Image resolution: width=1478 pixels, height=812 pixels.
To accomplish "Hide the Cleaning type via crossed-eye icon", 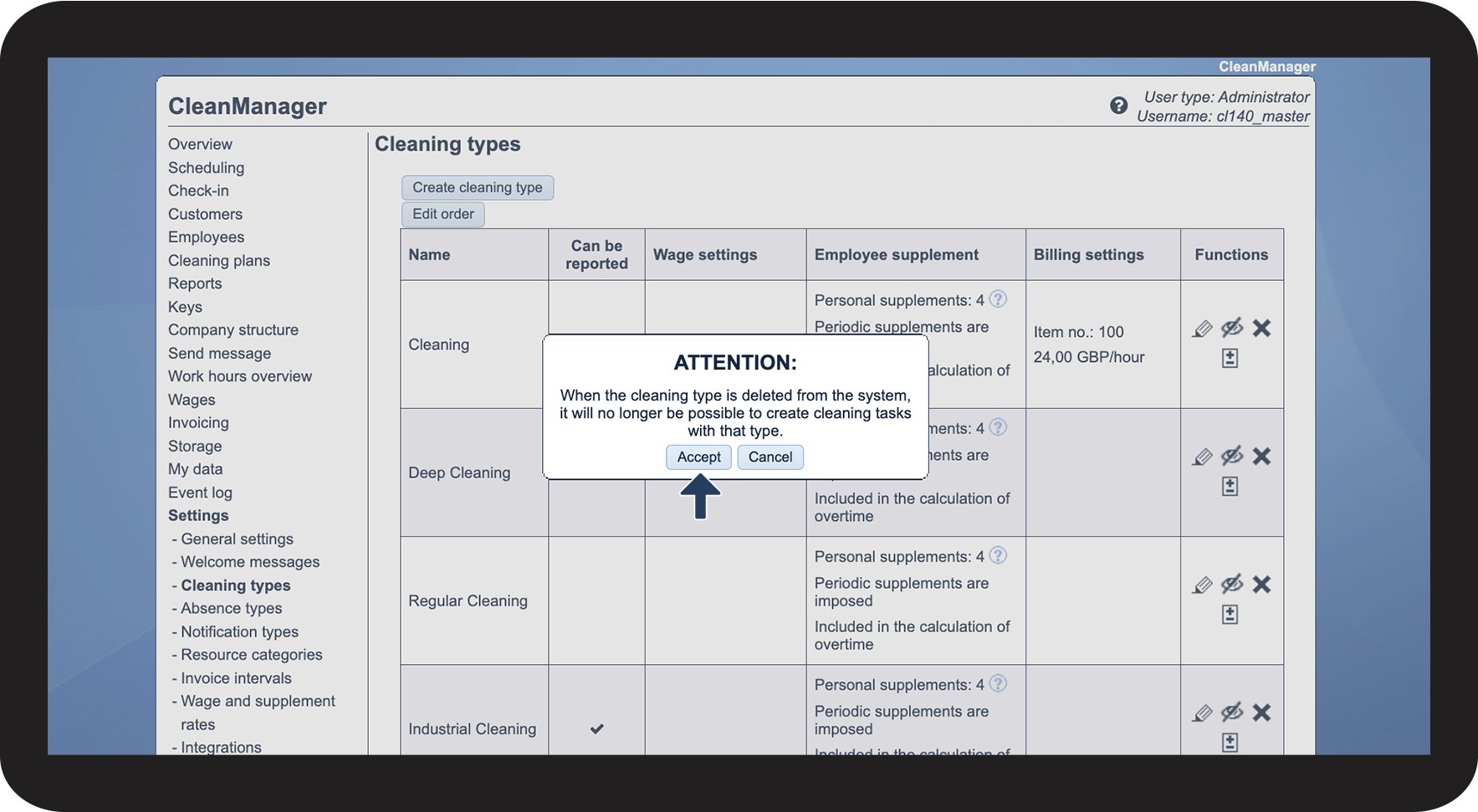I will [x=1232, y=328].
